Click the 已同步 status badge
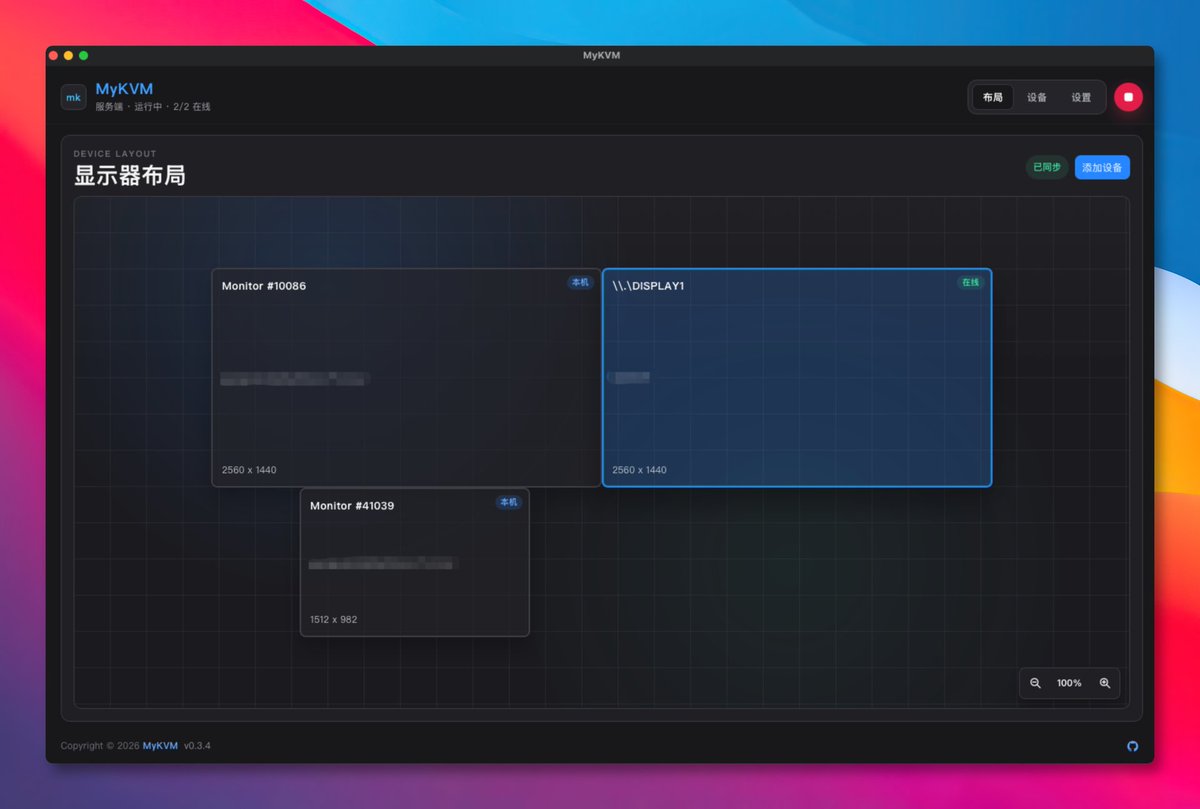 1047,167
